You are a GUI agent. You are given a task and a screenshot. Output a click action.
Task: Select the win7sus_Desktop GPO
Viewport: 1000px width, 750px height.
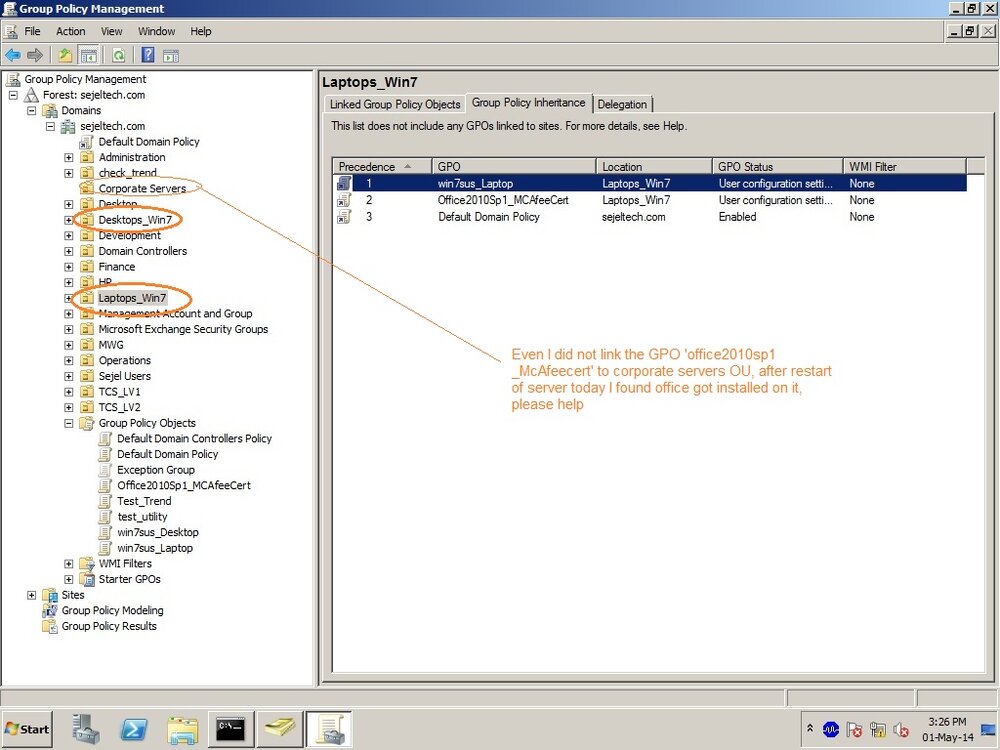pyautogui.click(x=158, y=533)
